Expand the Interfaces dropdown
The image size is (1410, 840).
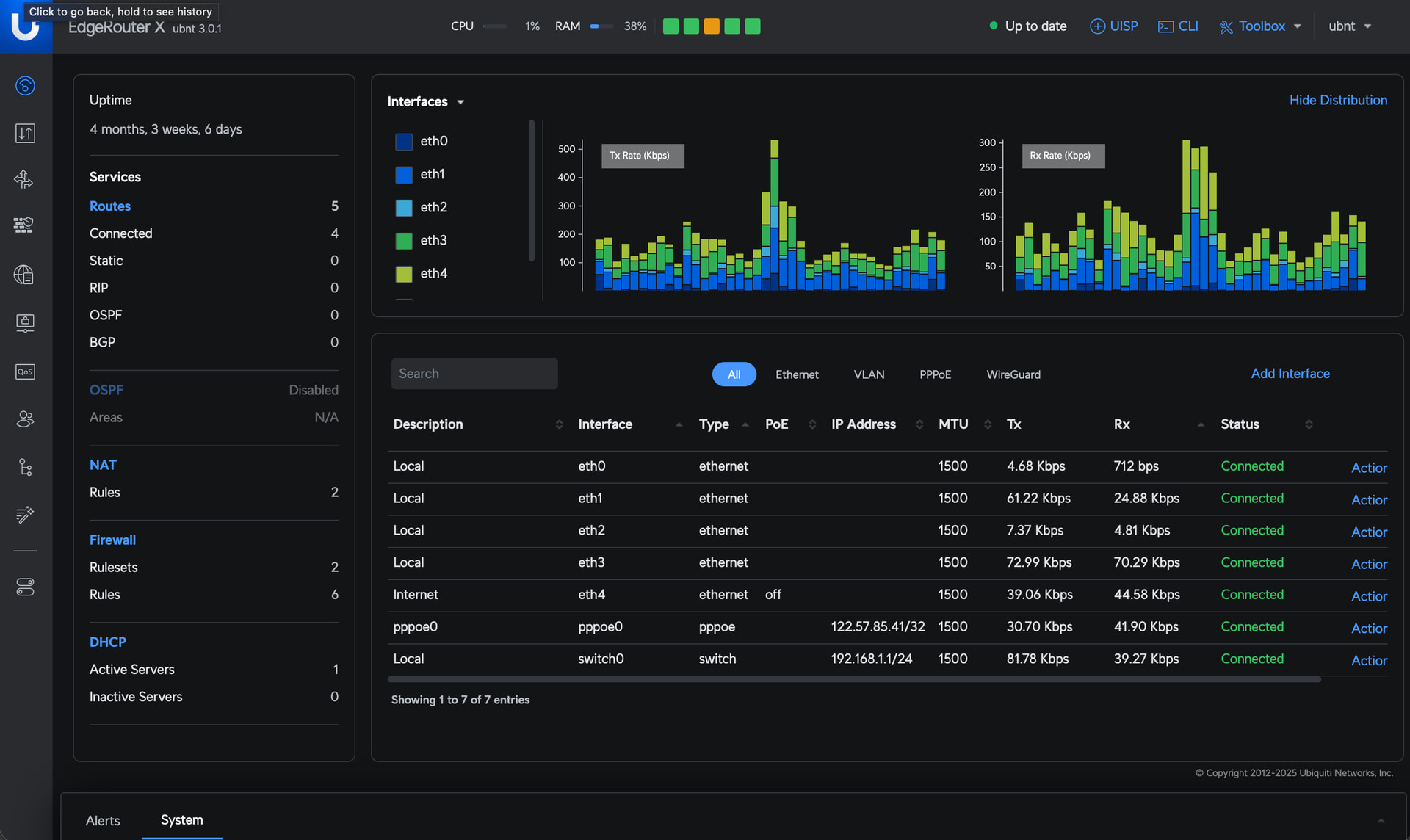[426, 101]
